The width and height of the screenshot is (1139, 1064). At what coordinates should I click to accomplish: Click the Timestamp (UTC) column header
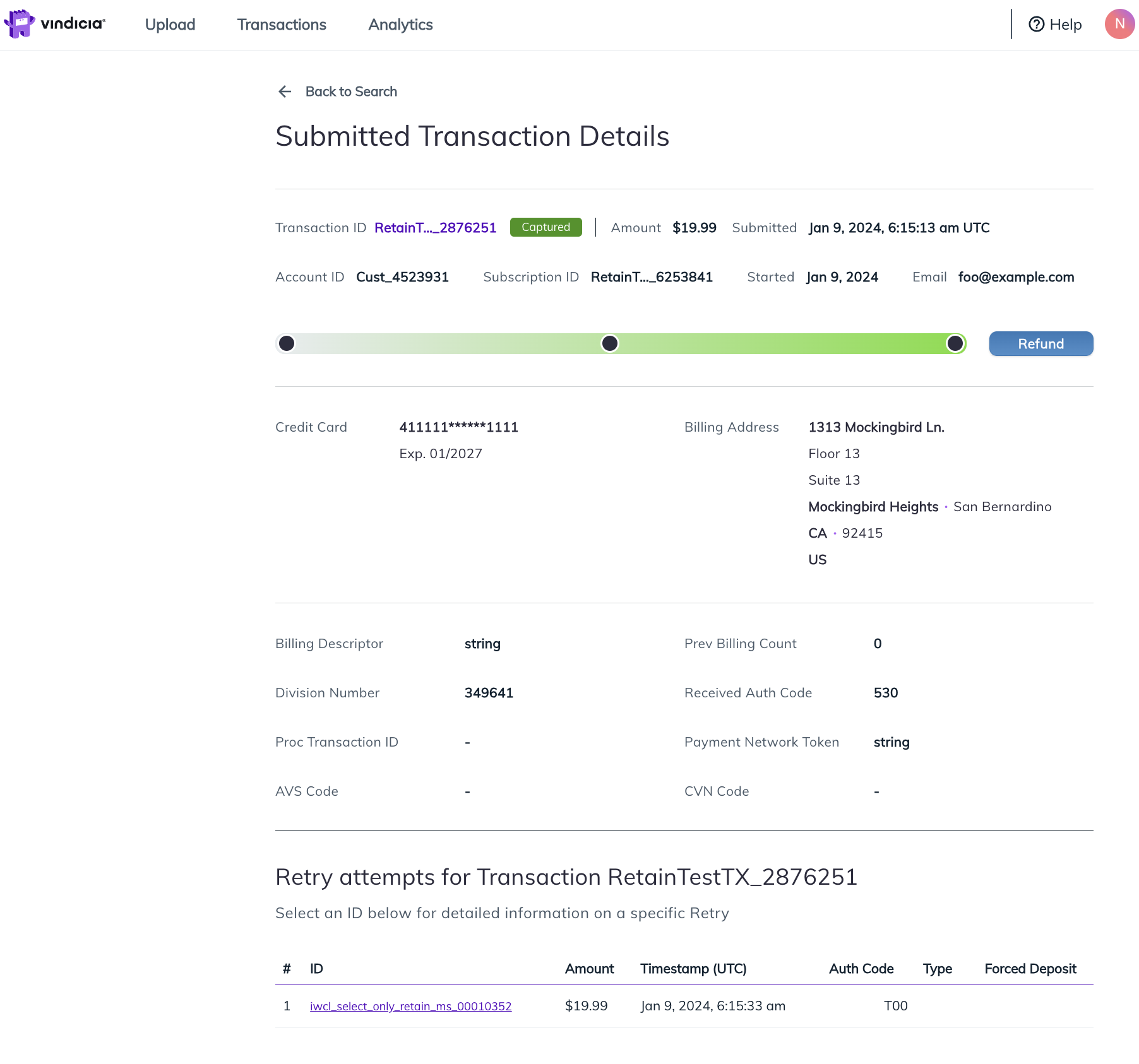[693, 969]
